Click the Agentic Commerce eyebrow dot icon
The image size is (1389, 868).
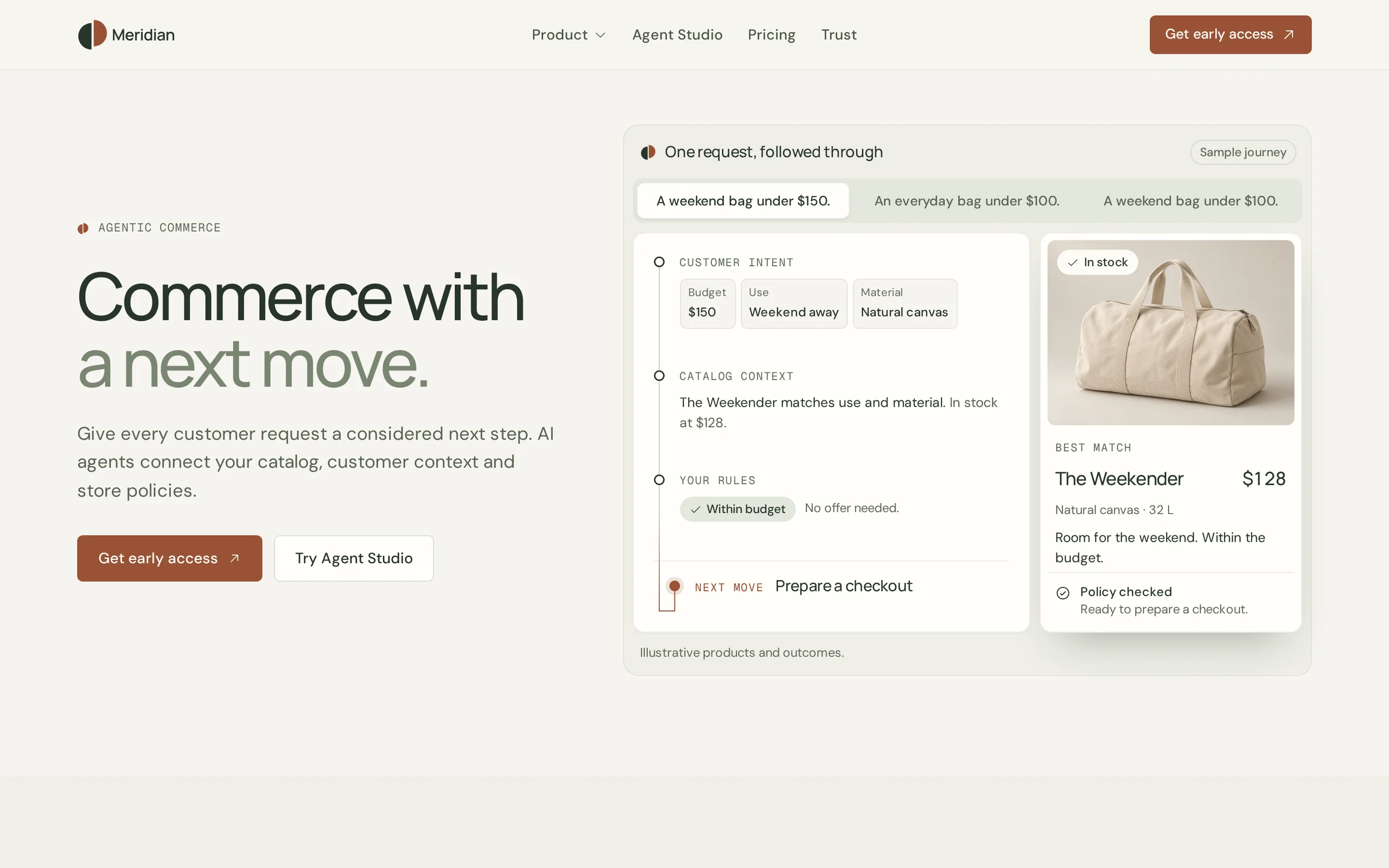coord(83,228)
